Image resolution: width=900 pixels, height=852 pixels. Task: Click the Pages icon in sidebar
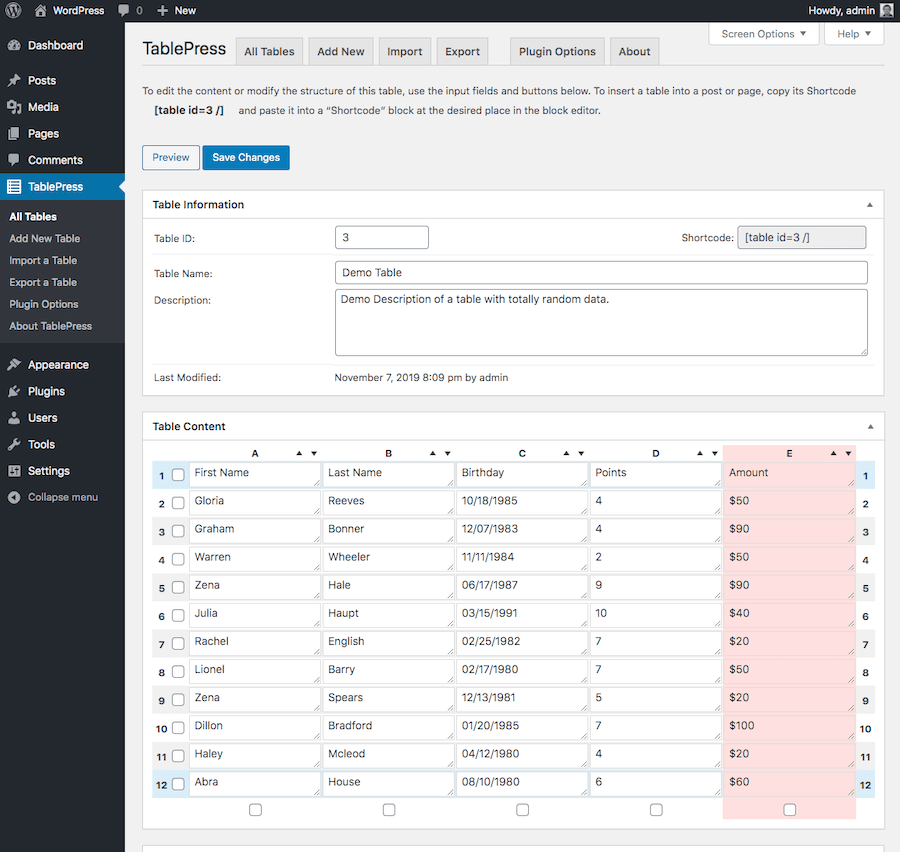pos(14,134)
